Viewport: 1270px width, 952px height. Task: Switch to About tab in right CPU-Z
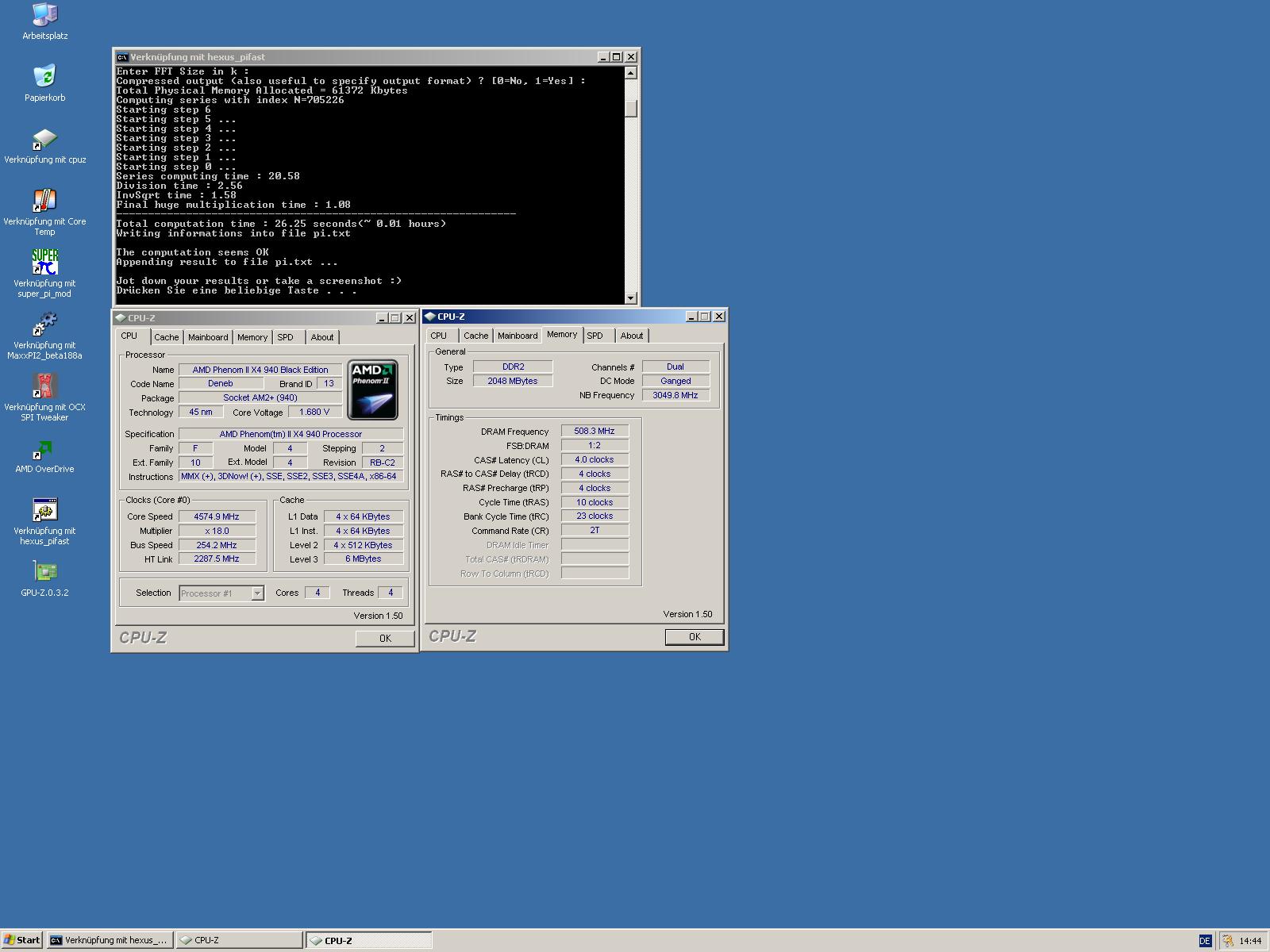pyautogui.click(x=632, y=336)
